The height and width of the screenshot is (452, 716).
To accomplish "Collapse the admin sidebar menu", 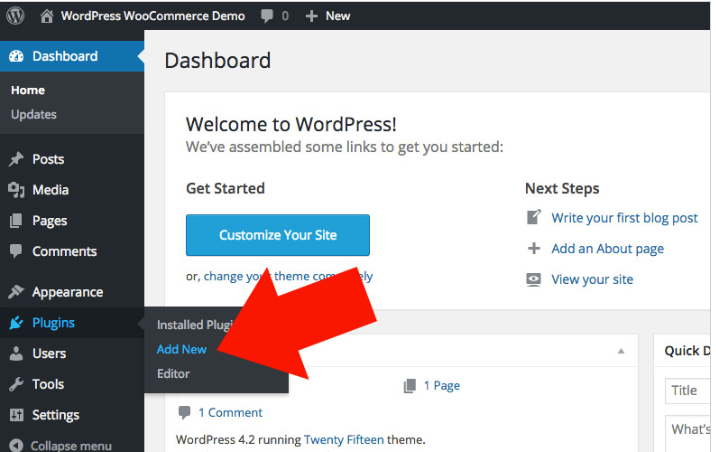I will [60, 445].
